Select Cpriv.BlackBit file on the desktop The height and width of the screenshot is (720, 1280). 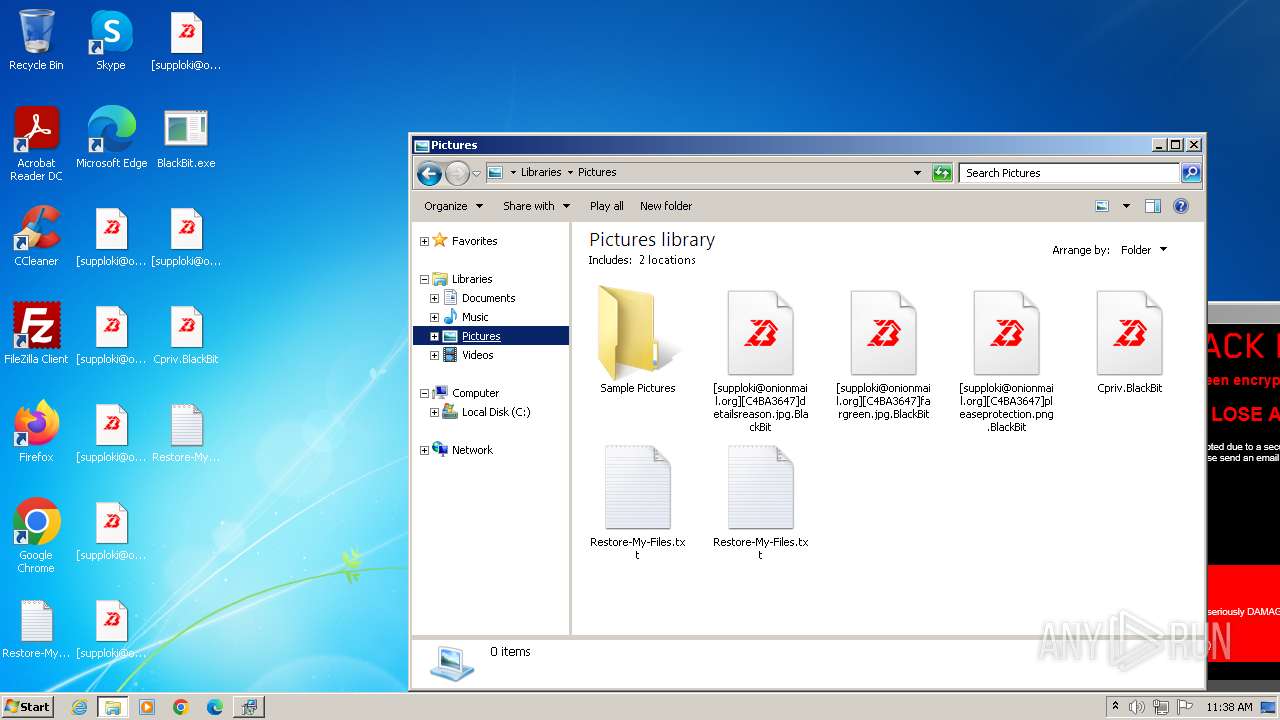point(186,334)
